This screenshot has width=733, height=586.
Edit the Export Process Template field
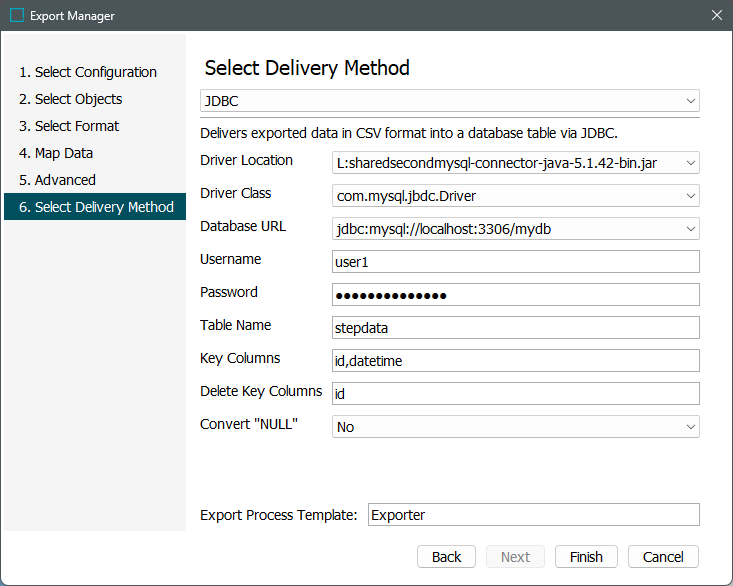533,515
